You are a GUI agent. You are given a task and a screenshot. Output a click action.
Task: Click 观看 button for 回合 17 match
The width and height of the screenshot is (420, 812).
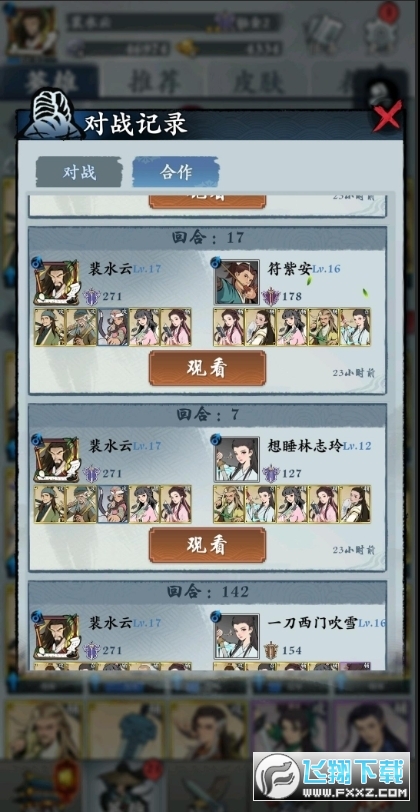207,368
